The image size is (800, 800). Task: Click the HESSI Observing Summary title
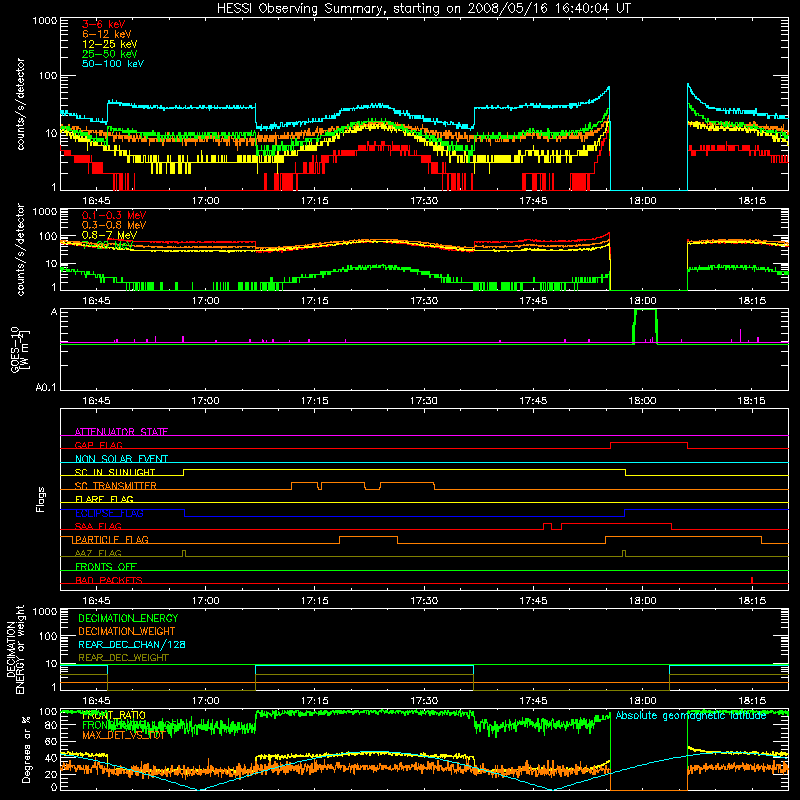[423, 8]
